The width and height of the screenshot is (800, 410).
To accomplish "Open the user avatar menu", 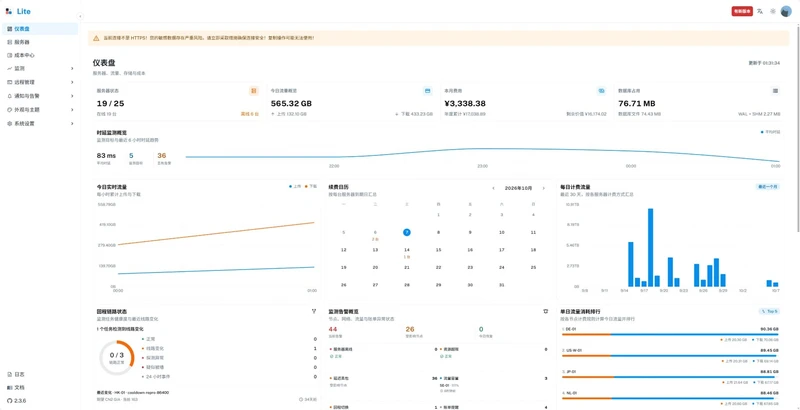I will tap(786, 11).
